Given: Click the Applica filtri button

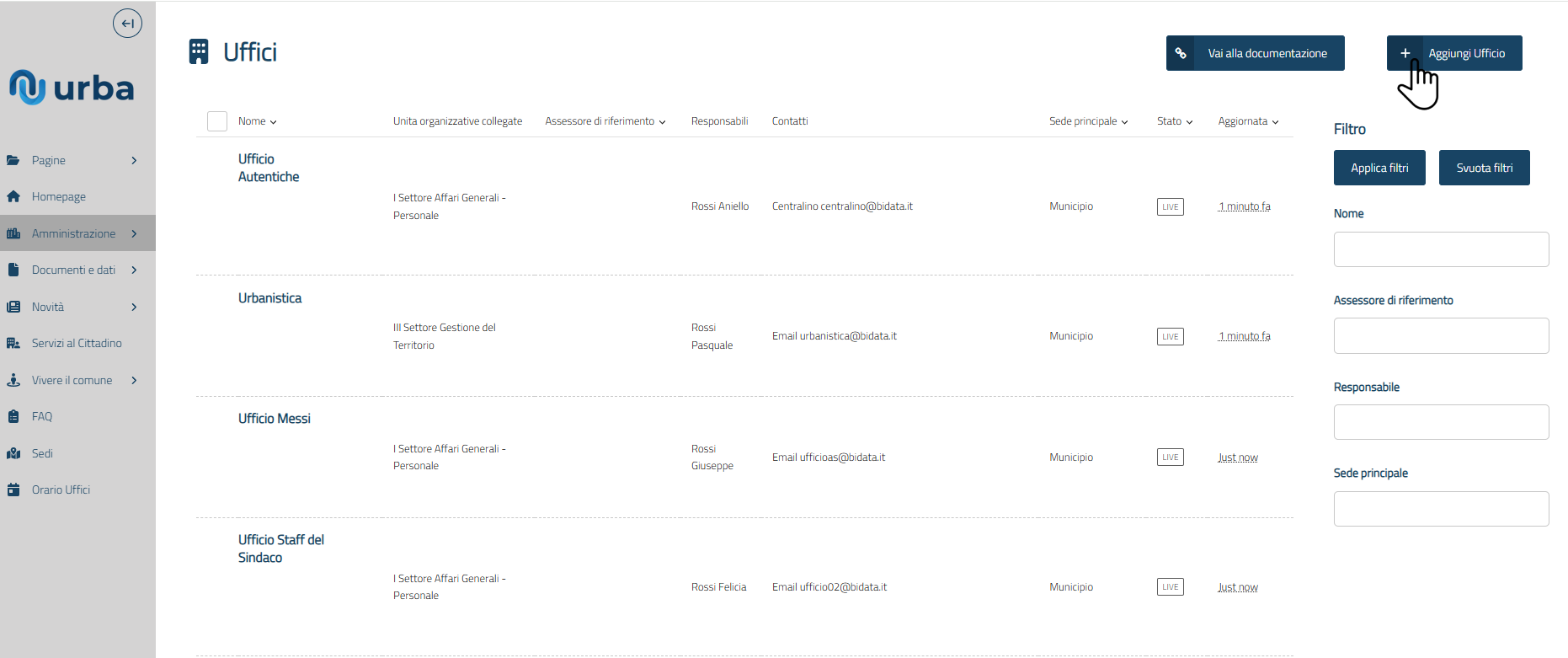Looking at the screenshot, I should [x=1379, y=168].
